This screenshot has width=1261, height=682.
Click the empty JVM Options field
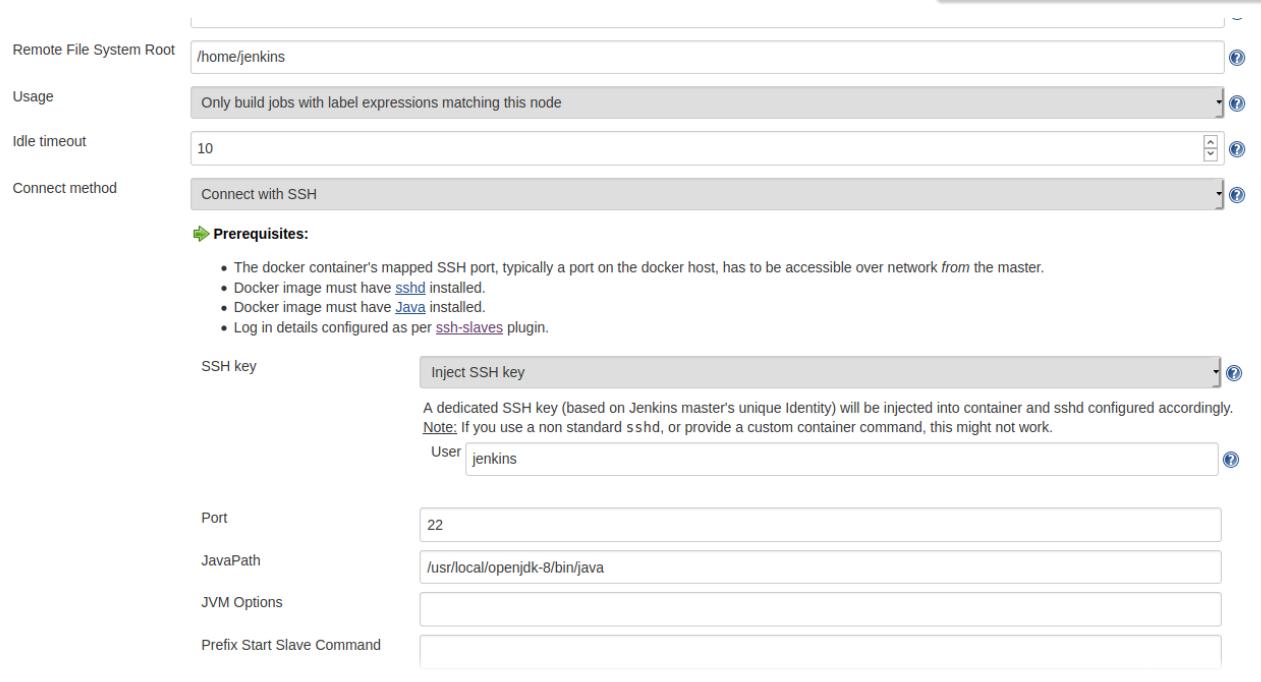(820, 608)
